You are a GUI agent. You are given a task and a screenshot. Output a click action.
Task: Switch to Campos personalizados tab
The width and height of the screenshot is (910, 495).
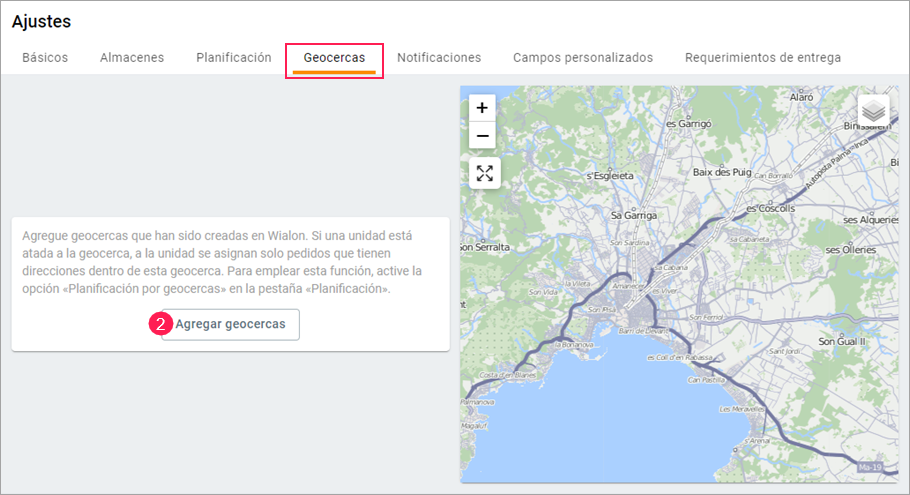point(583,57)
